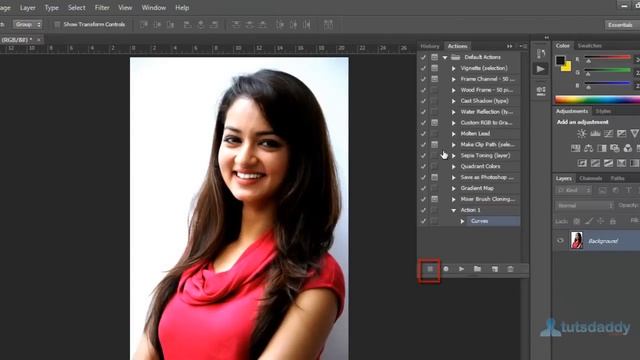Click the background yellow color swatch

pos(567,67)
